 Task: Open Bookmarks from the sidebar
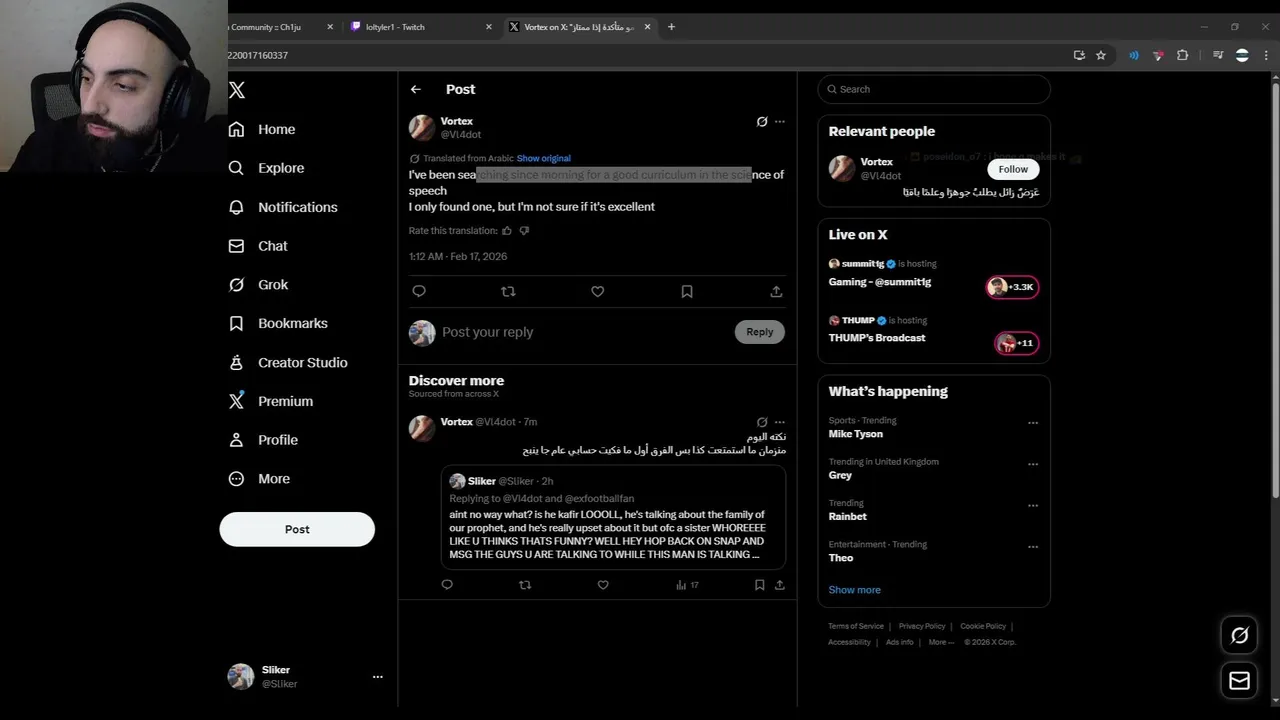point(278,324)
